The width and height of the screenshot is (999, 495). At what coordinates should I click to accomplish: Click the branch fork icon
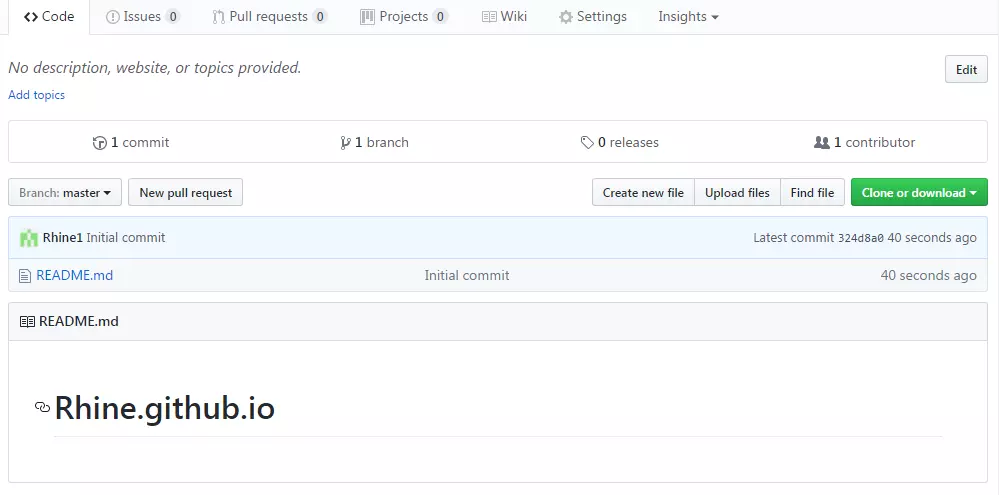(345, 143)
